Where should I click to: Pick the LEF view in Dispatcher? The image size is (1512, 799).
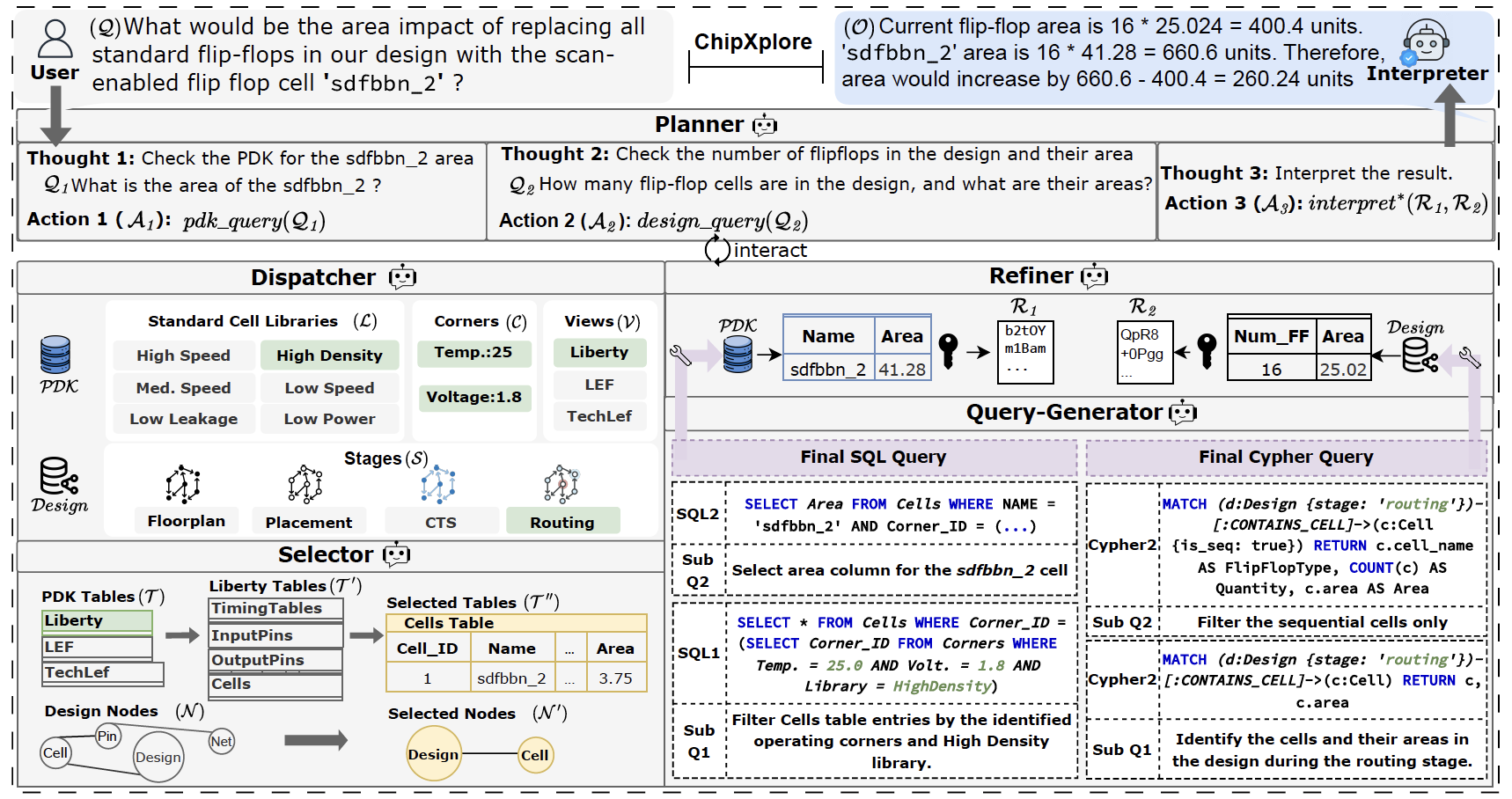point(599,385)
